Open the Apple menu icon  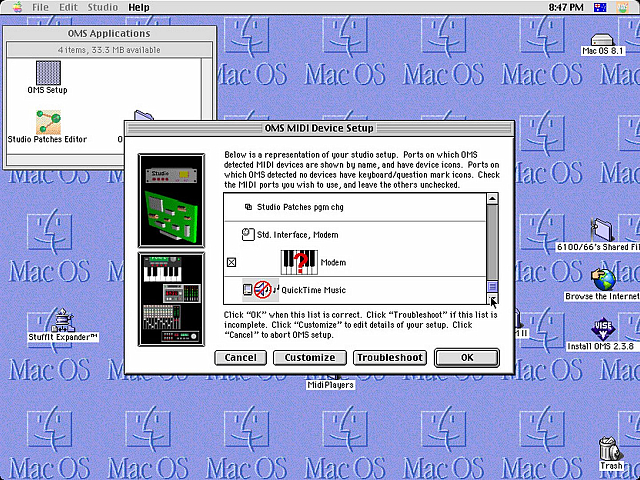point(17,7)
